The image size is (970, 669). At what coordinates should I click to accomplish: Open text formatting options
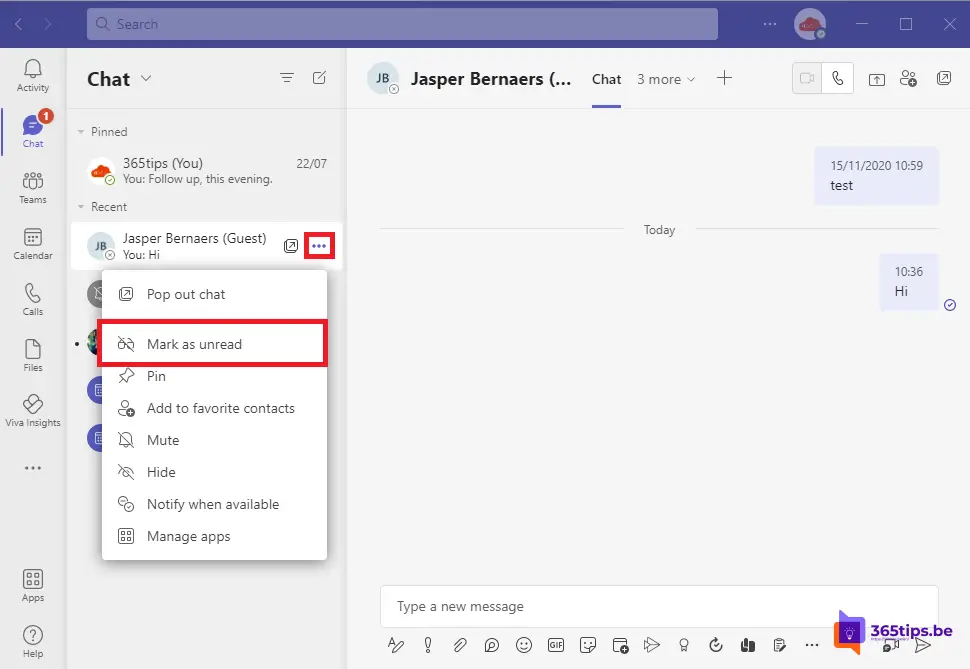coord(396,645)
